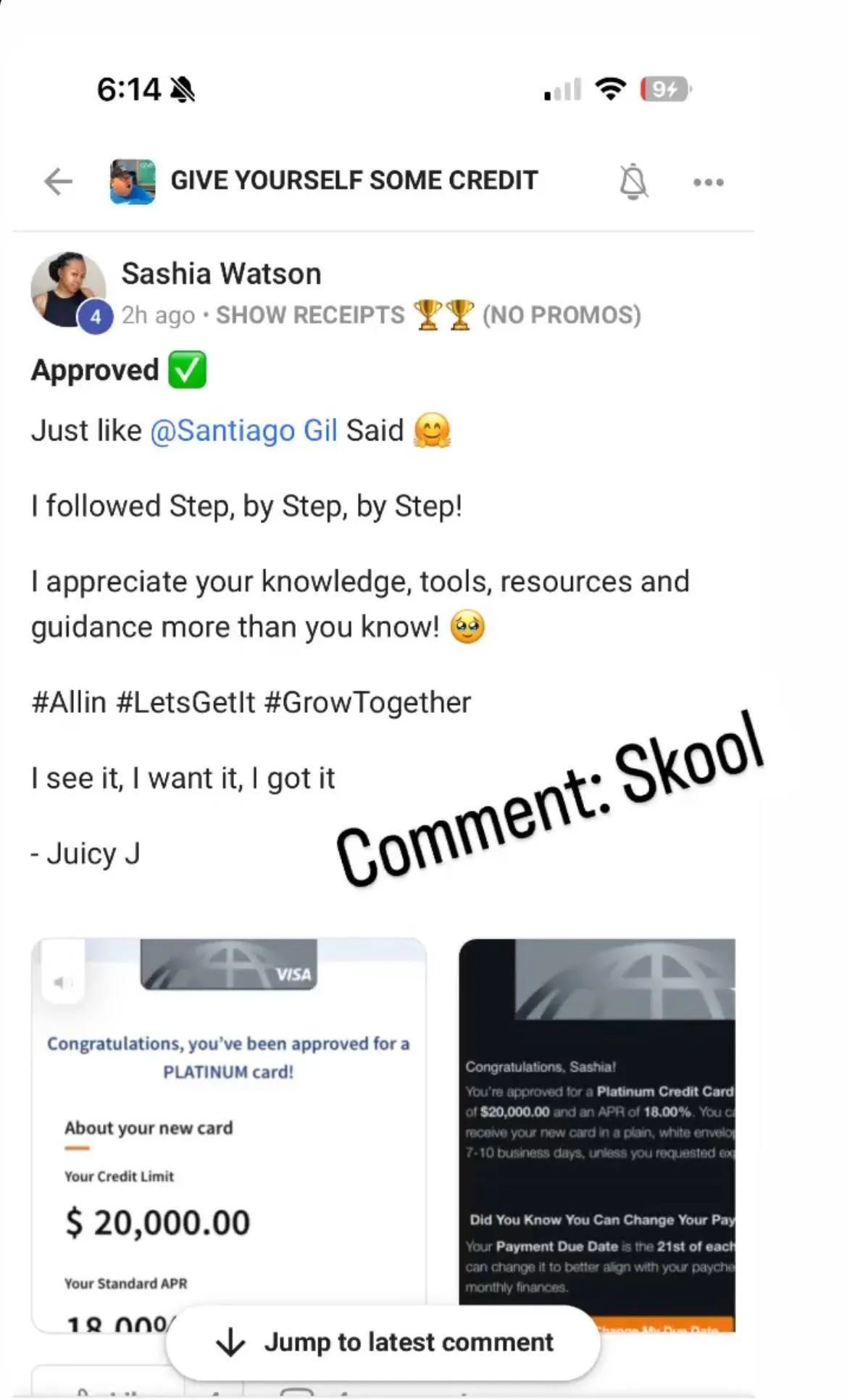
Task: Tap the silent mode bell icon
Action: coord(182,90)
